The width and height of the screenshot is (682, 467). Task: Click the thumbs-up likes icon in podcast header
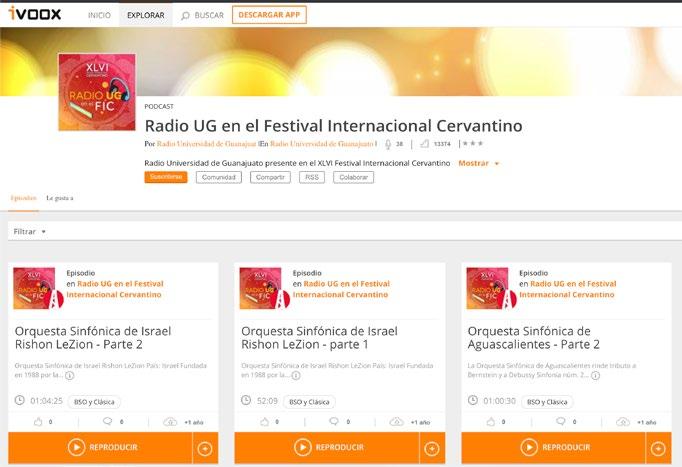pos(425,143)
